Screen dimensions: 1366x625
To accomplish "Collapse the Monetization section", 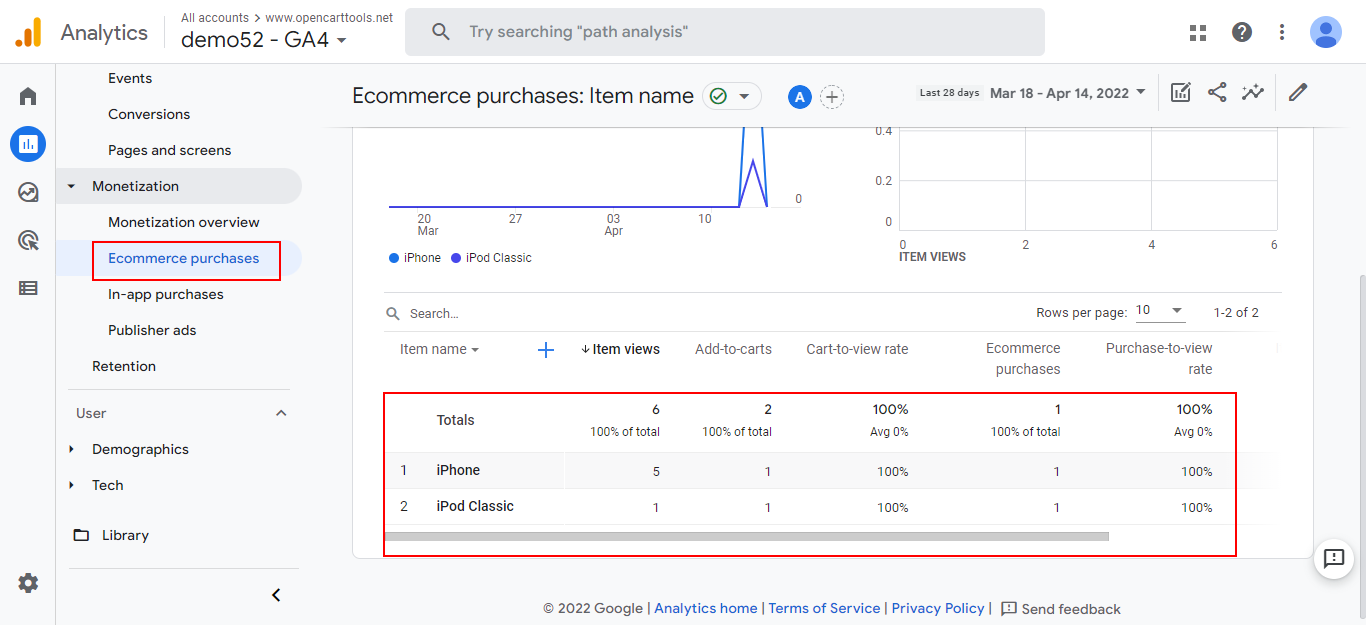I will 71,186.
